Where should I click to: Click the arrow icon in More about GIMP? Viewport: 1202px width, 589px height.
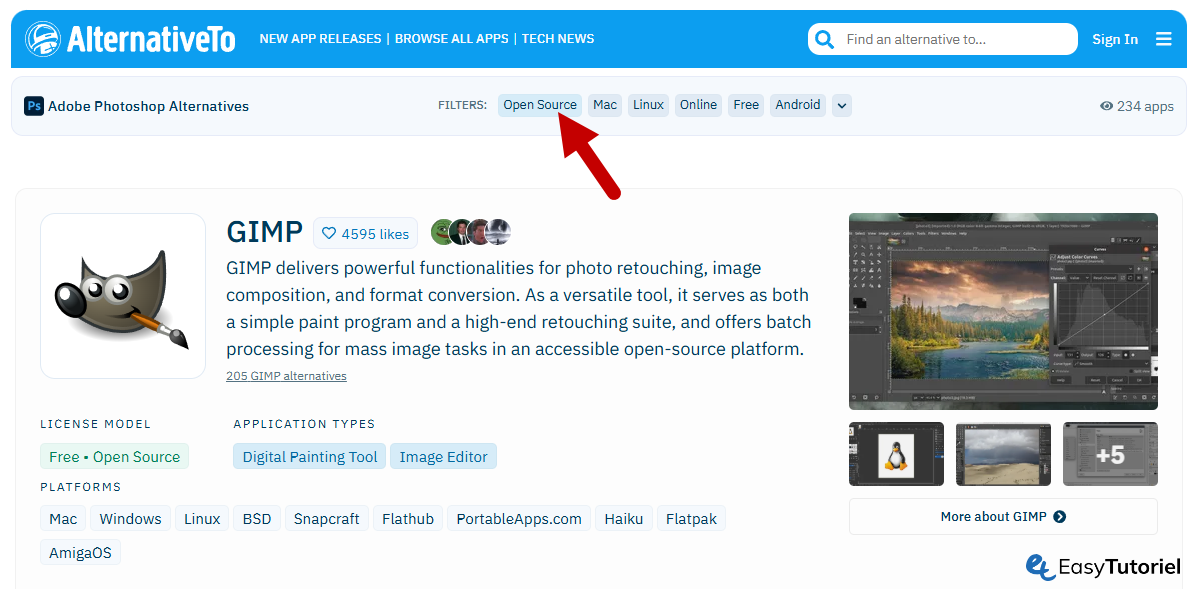(1060, 517)
